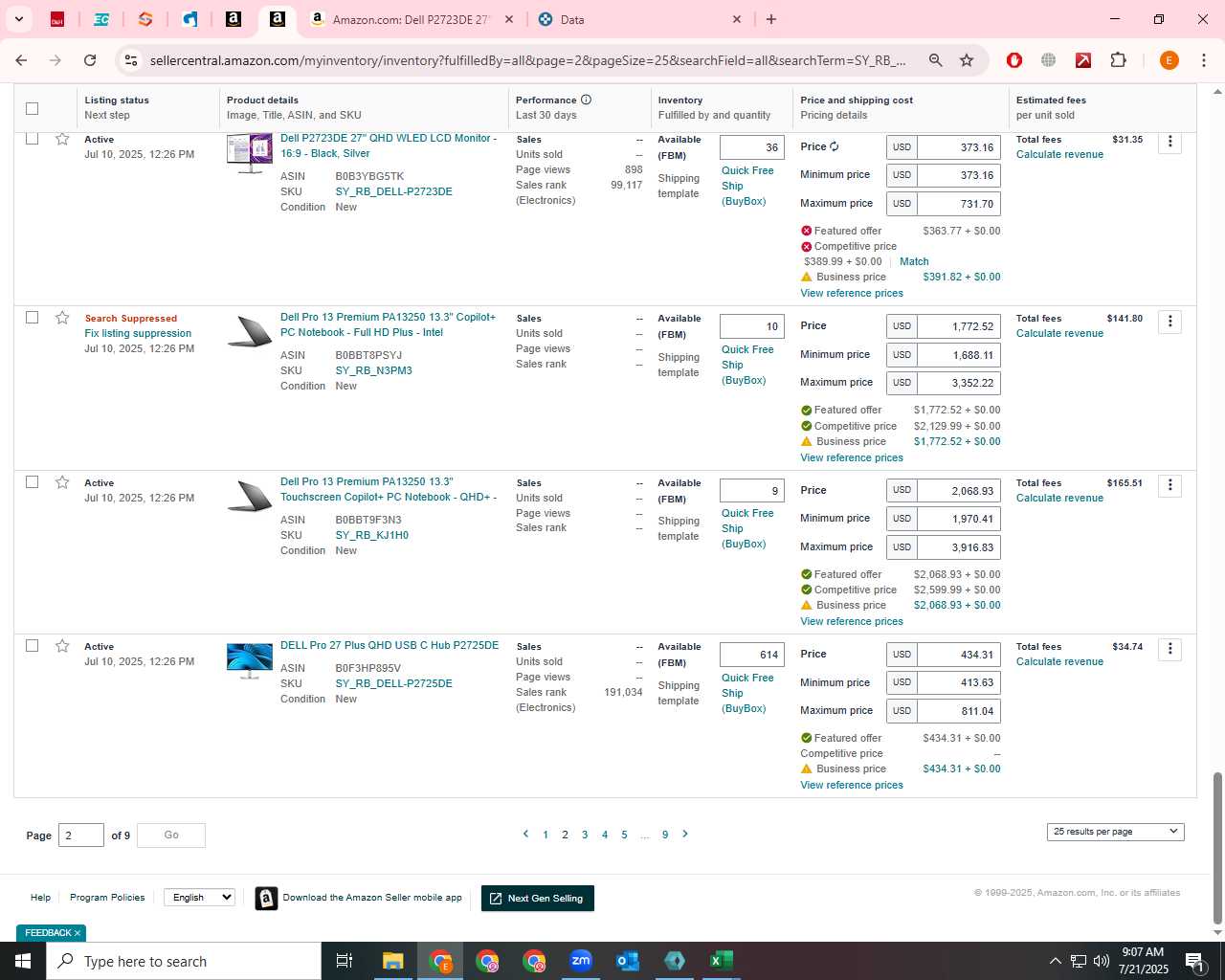1225x980 pixels.
Task: View site information icon in address bar
Action: [131, 60]
